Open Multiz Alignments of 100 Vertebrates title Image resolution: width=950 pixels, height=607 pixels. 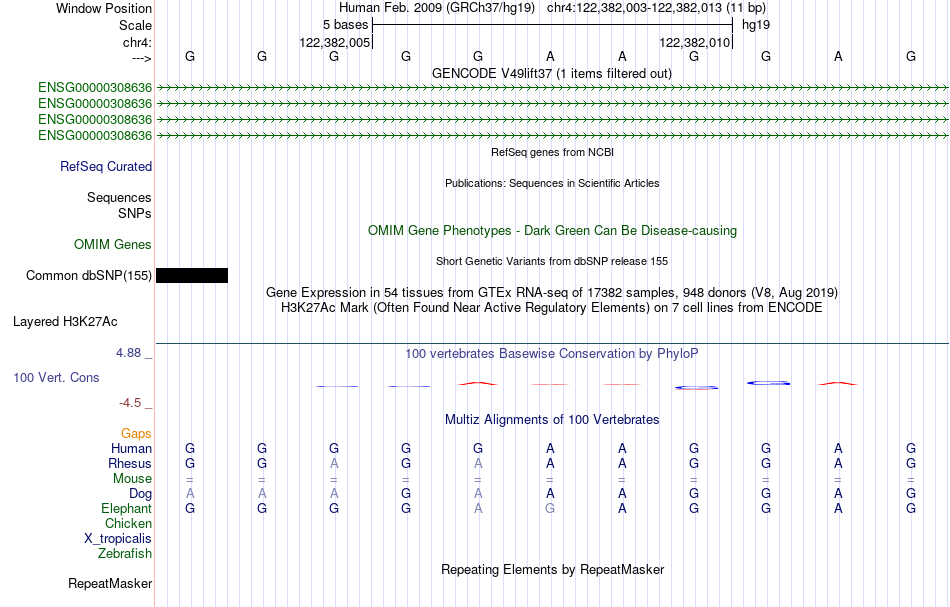point(552,419)
